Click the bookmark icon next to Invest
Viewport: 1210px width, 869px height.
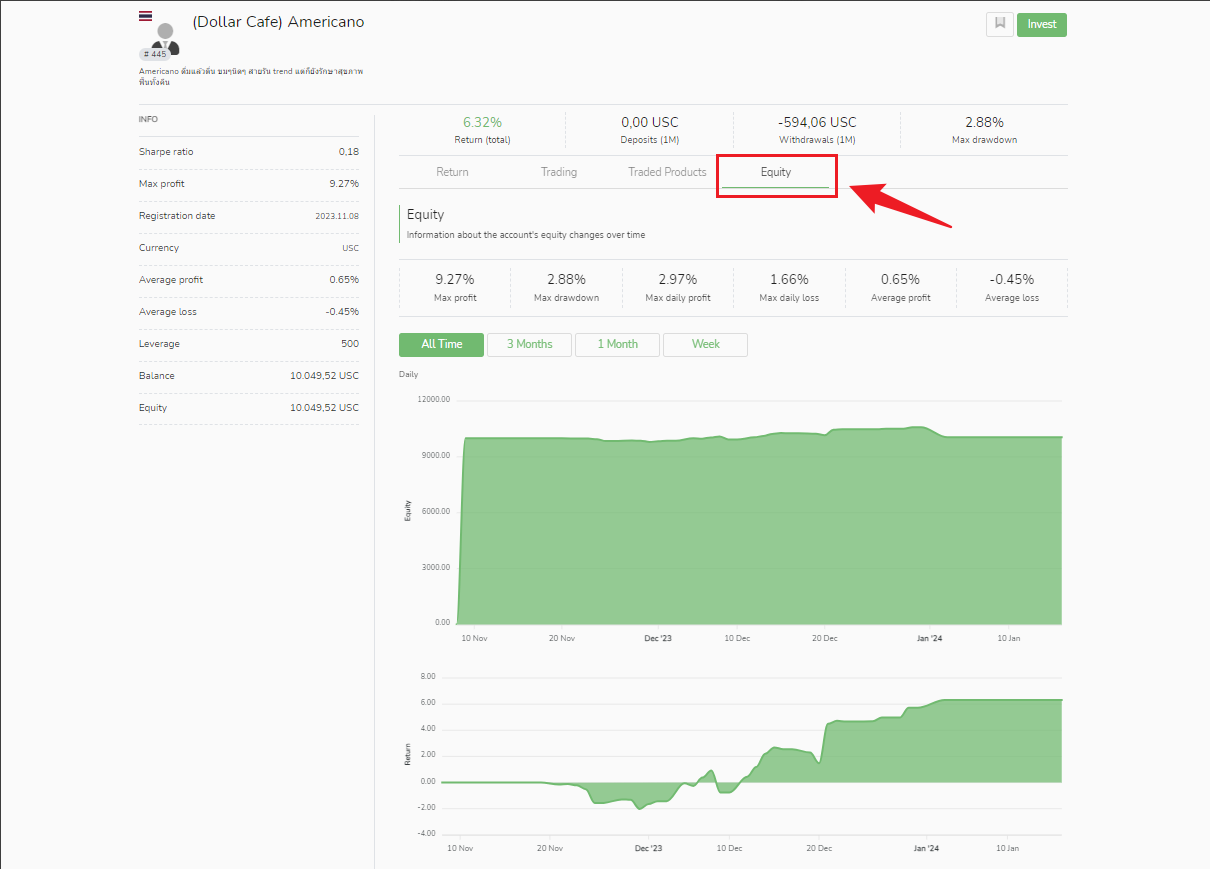tap(999, 24)
